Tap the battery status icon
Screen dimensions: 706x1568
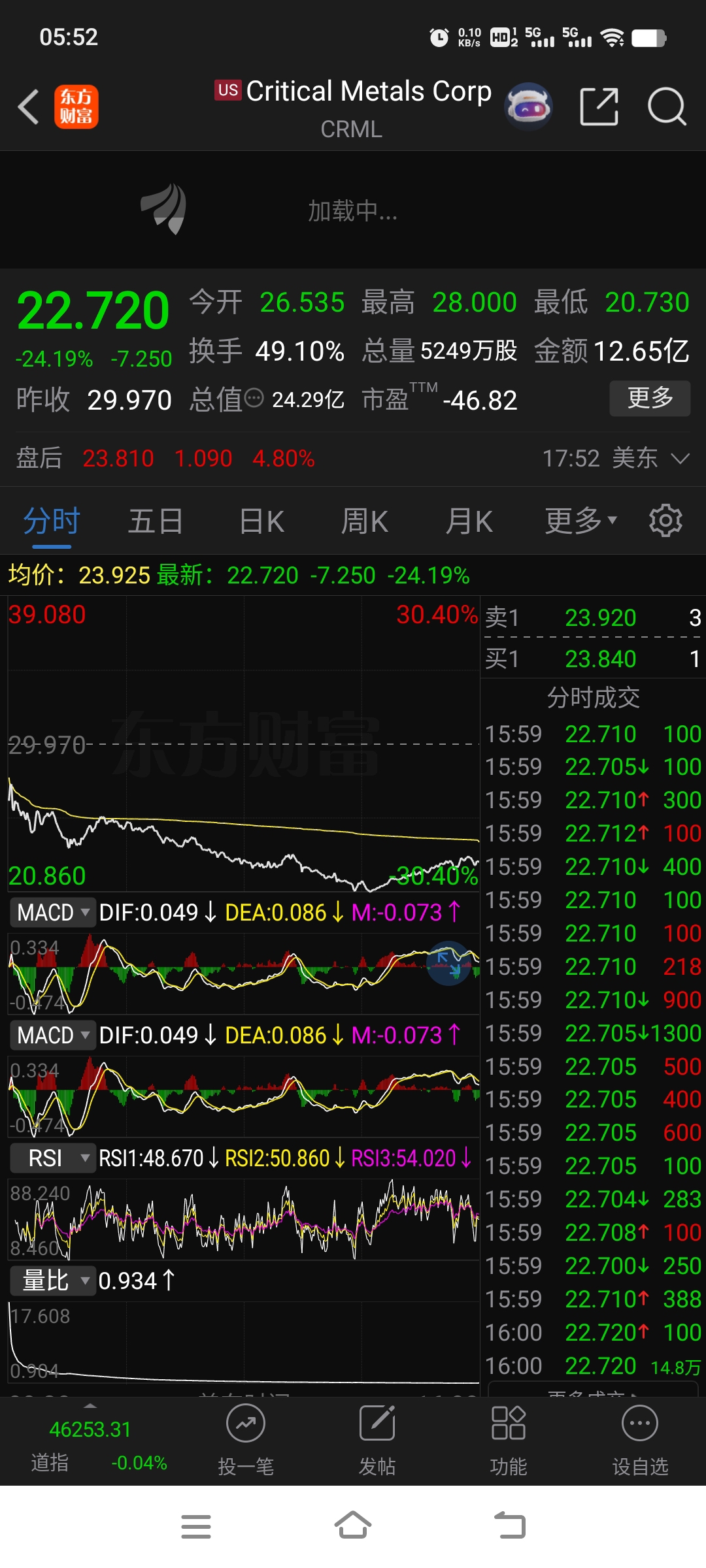pos(648,38)
